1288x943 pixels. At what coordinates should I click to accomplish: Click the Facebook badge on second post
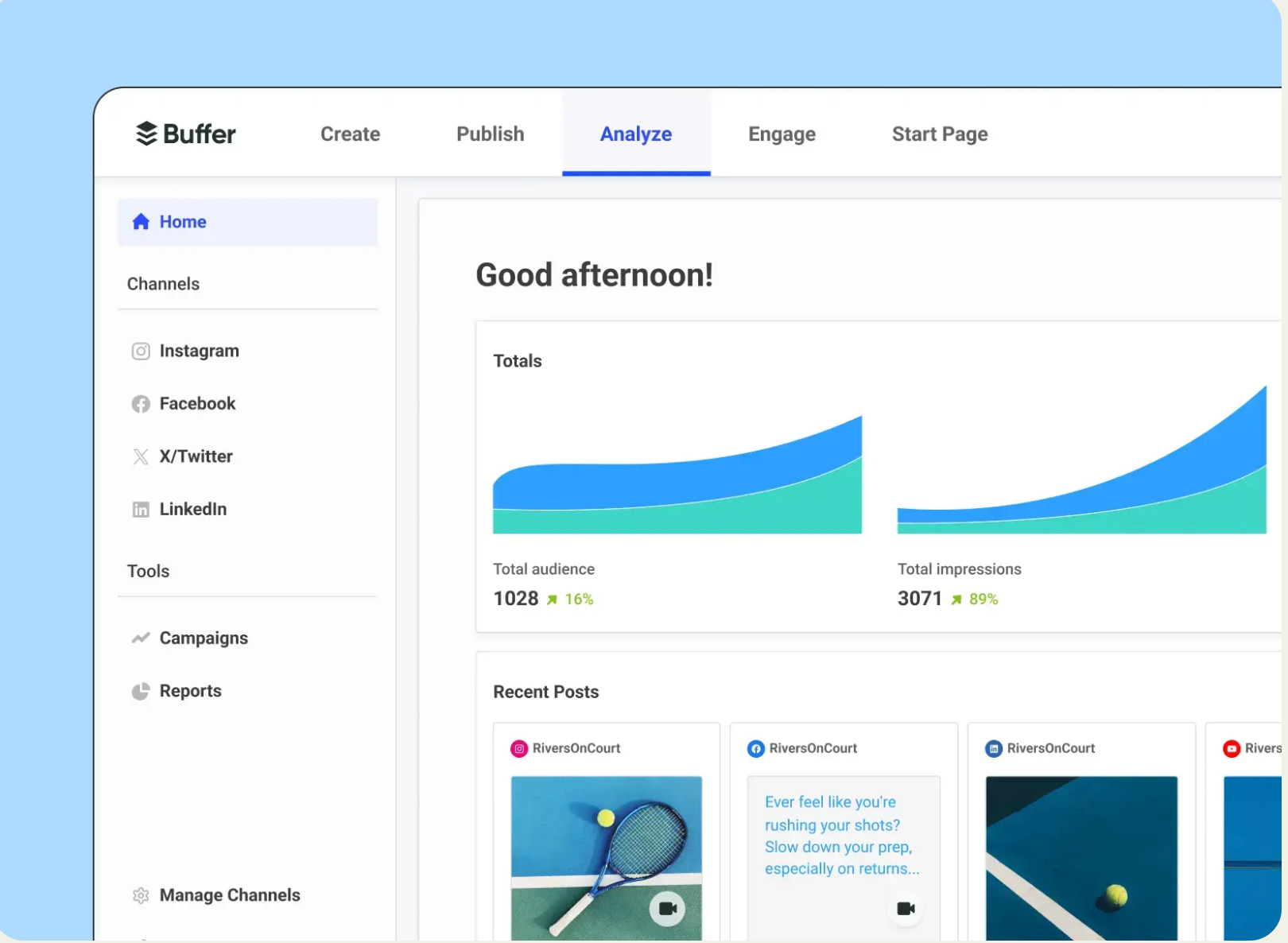[756, 748]
